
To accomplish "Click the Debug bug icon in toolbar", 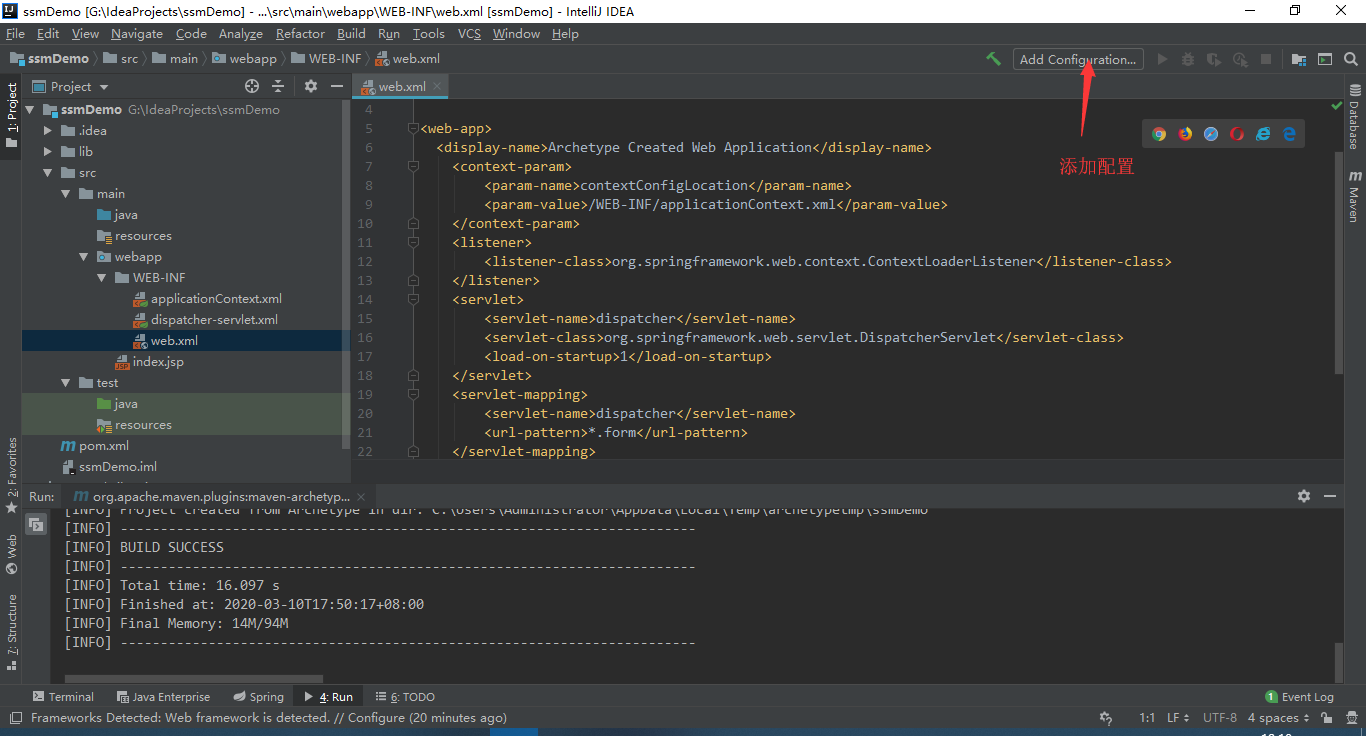I will coord(1188,59).
